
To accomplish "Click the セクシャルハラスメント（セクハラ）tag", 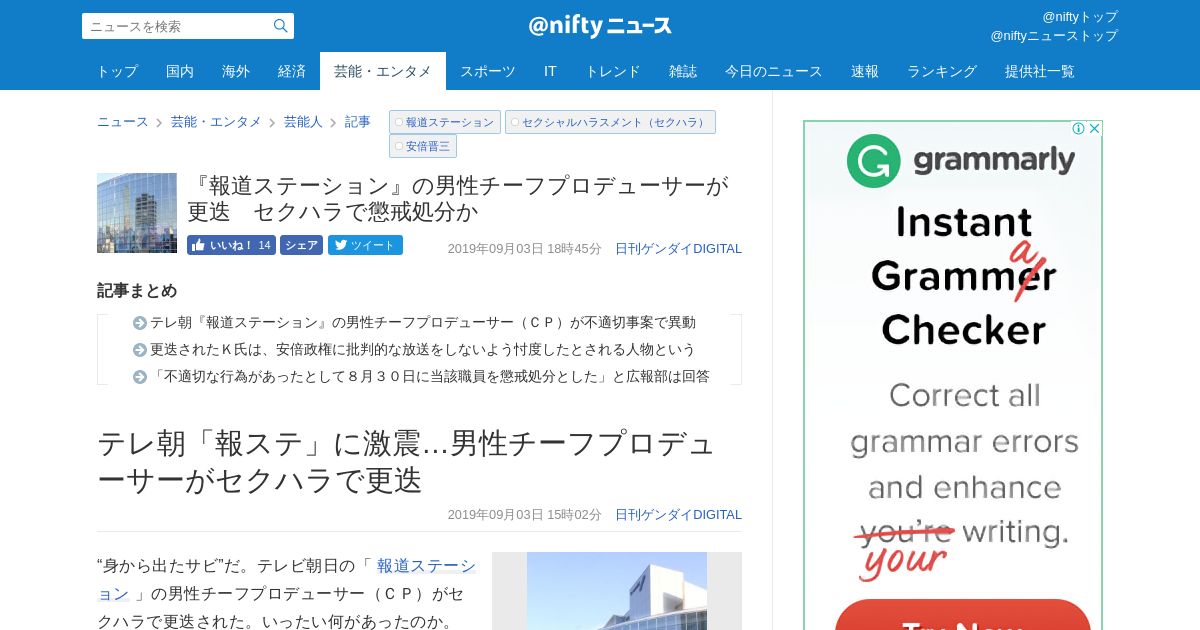I will click(610, 122).
